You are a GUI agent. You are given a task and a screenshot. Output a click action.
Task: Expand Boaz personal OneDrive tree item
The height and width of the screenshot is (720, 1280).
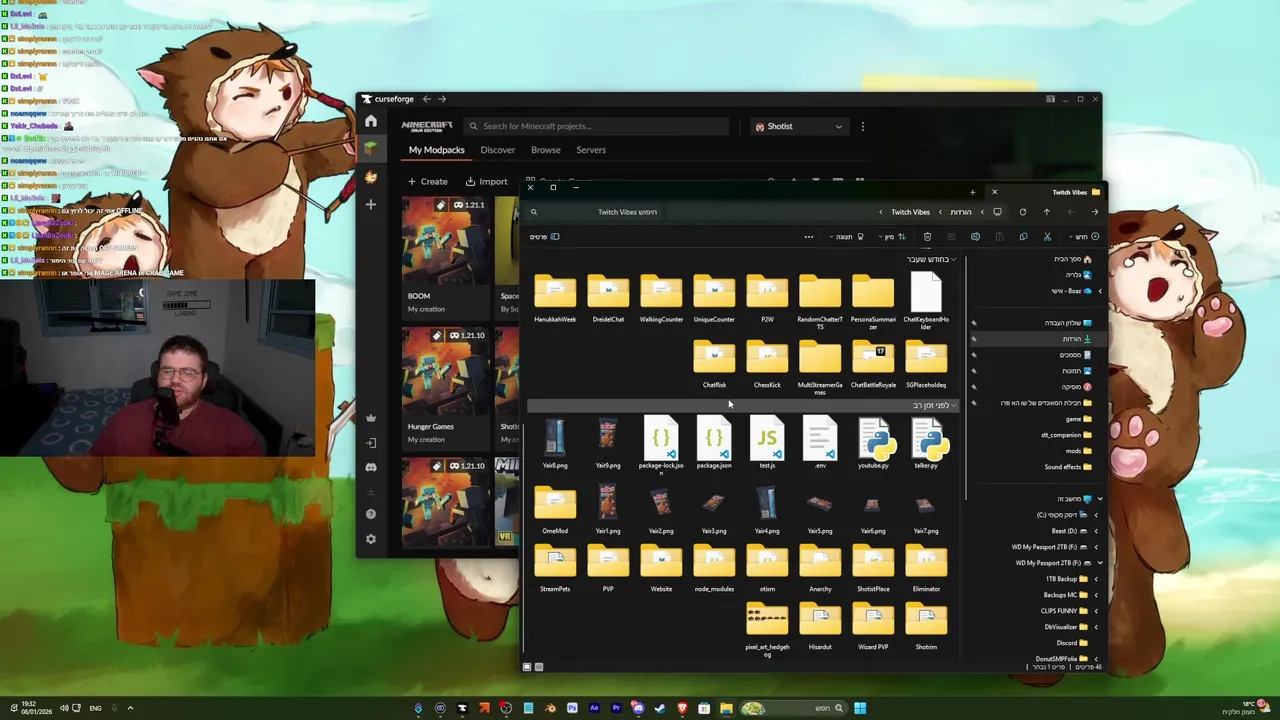click(x=1100, y=291)
